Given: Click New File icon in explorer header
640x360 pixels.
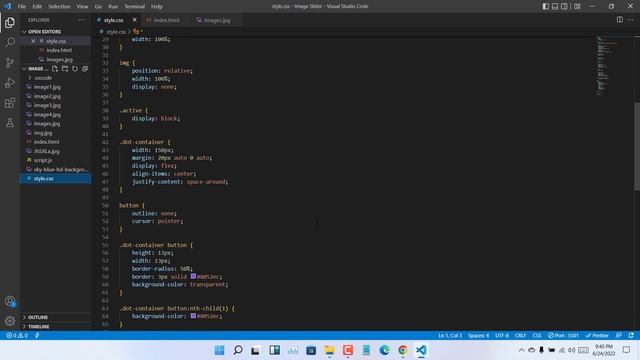Looking at the screenshot, I should point(55,69).
